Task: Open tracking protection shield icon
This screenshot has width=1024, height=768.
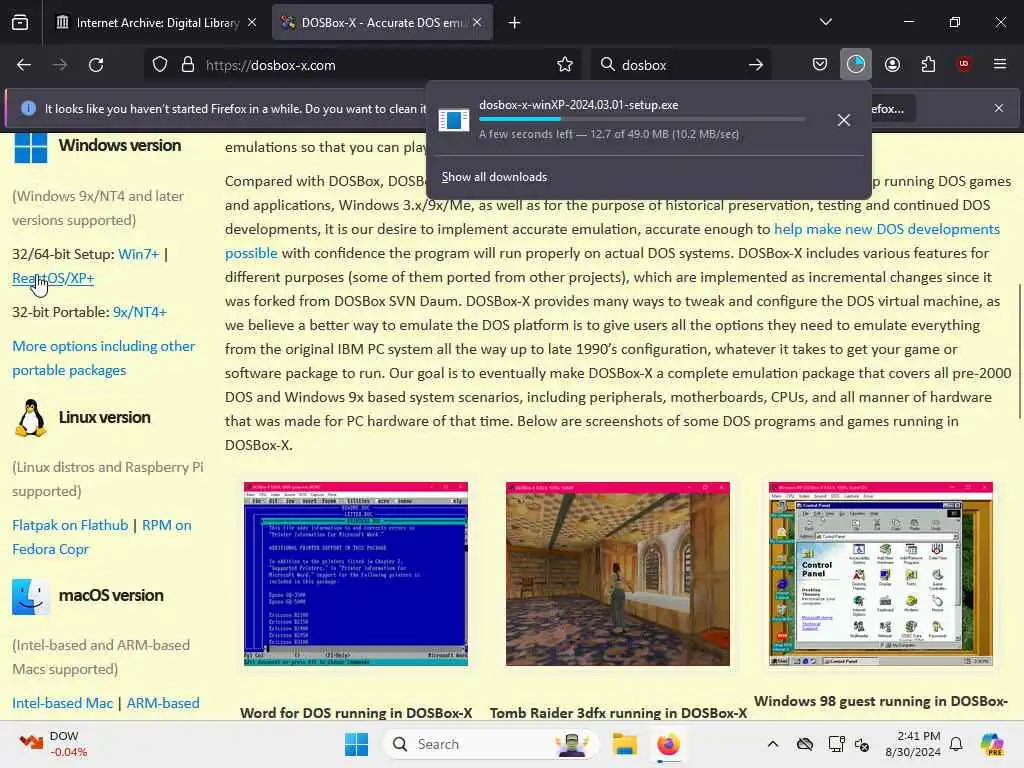Action: tap(160, 65)
